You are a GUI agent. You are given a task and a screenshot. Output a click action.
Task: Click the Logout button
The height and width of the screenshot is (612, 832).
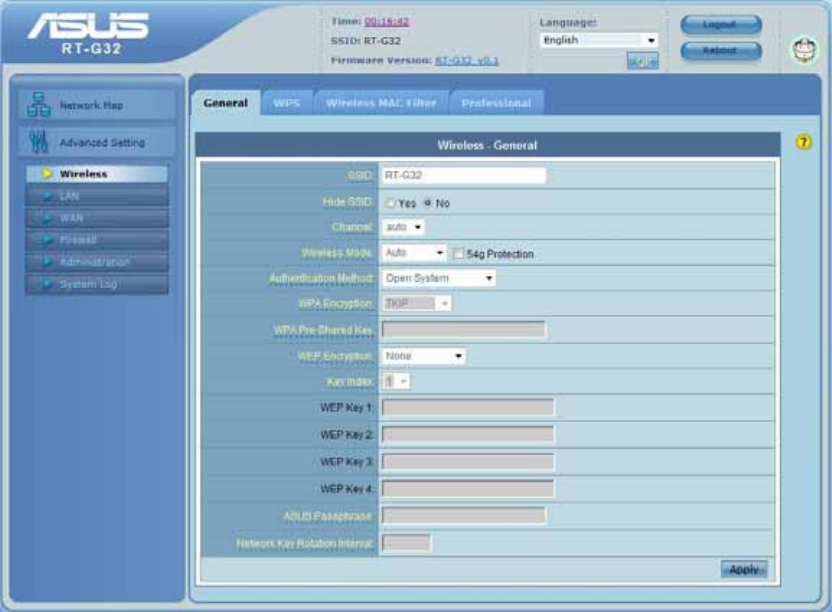tap(721, 24)
